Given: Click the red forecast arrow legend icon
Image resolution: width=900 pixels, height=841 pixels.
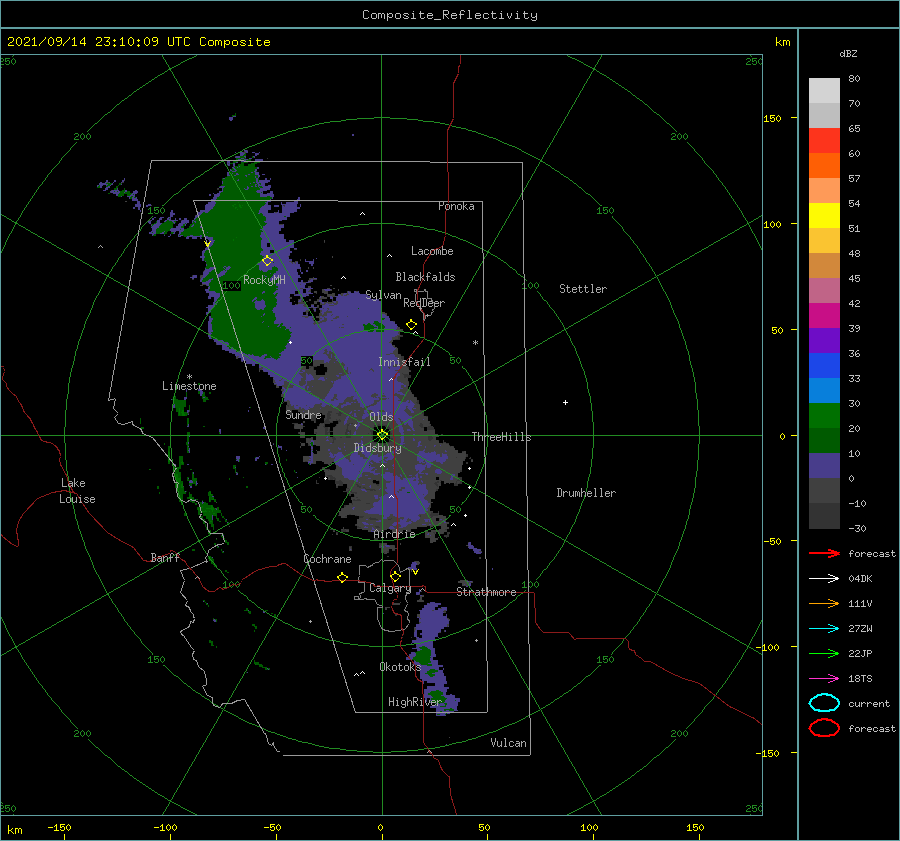Looking at the screenshot, I should point(824,553).
